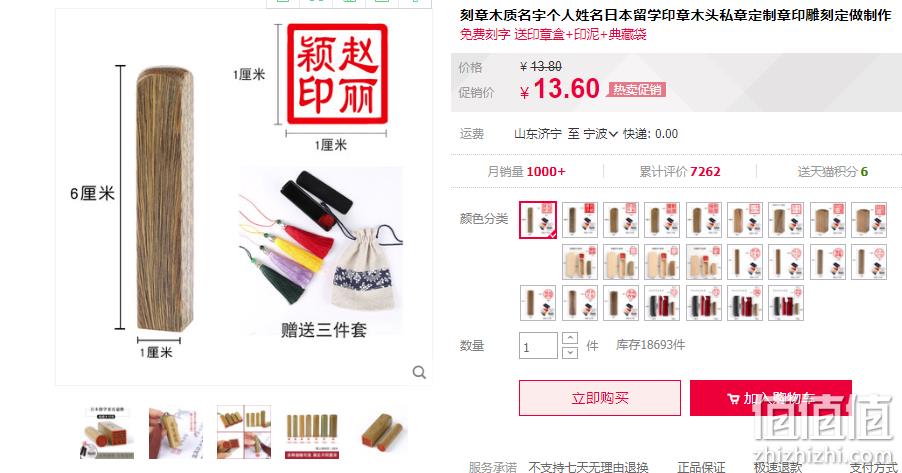This screenshot has width=902, height=473.
Task: Select the first option in third row
Action: click(538, 303)
